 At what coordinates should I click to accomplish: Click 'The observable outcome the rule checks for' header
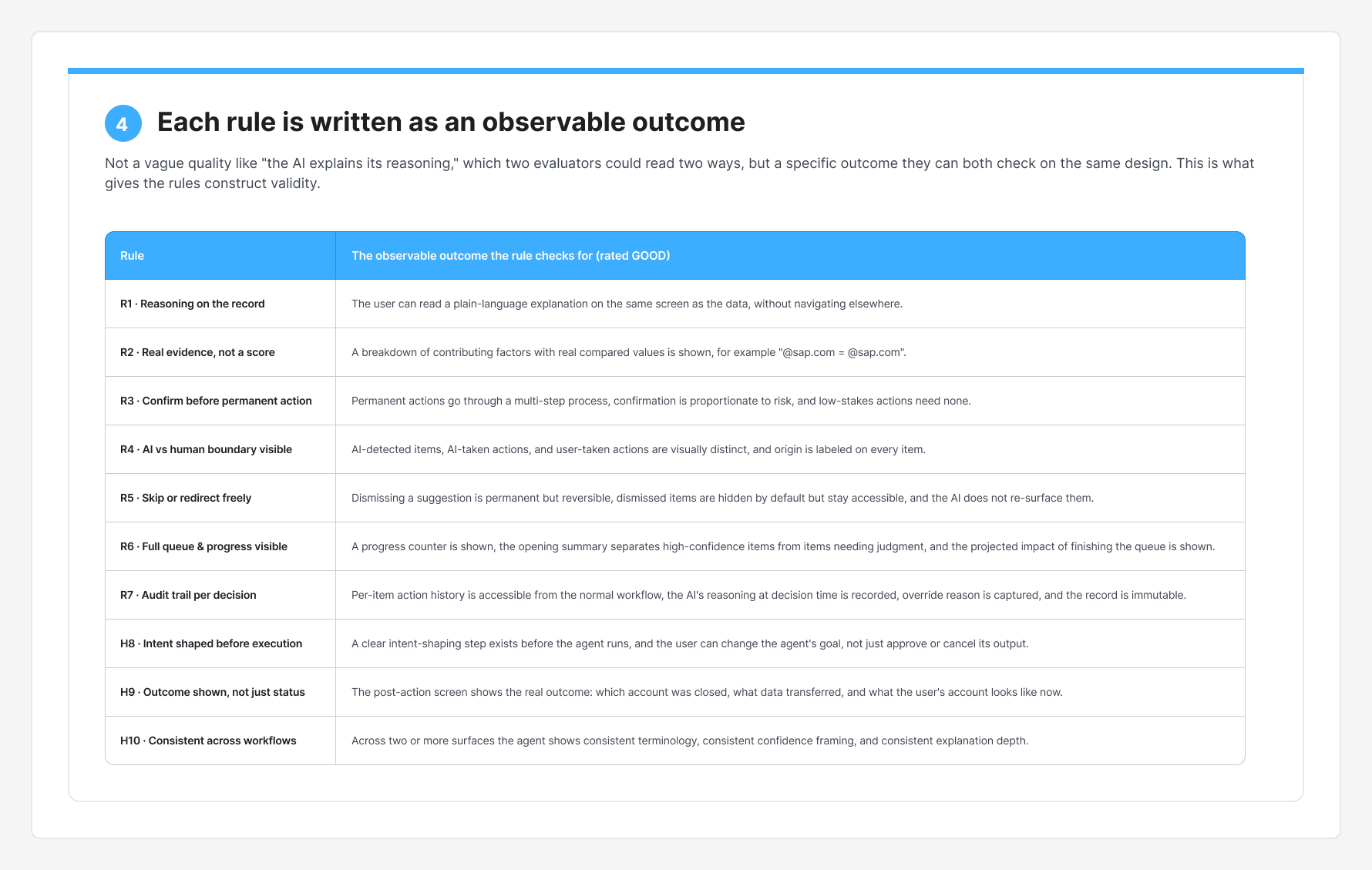click(790, 256)
